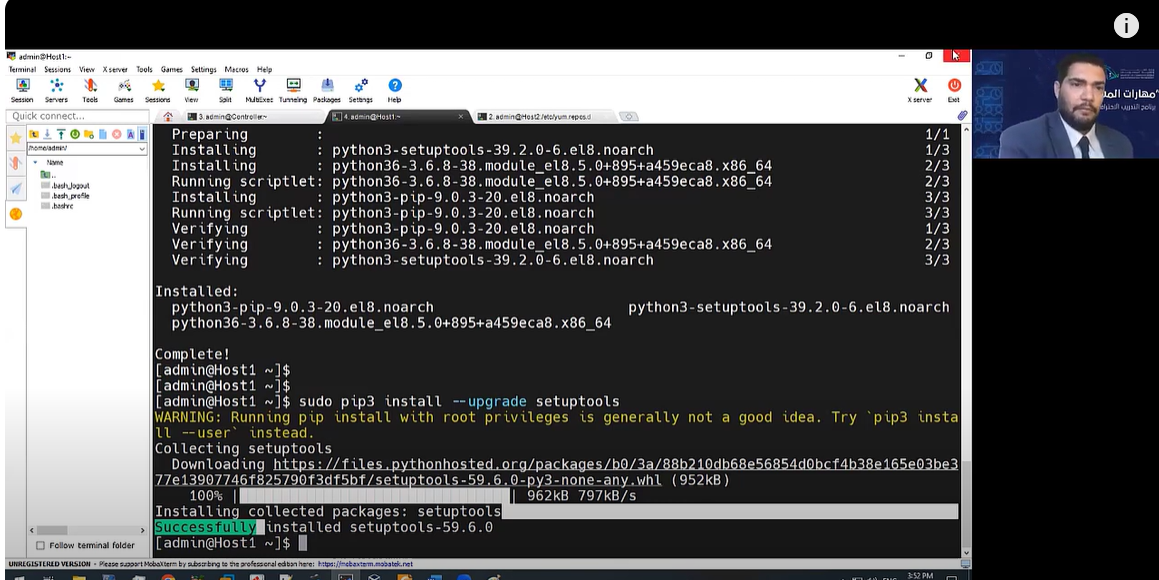The image size is (1159, 580).
Task: Click the home tab icon
Action: 168,117
